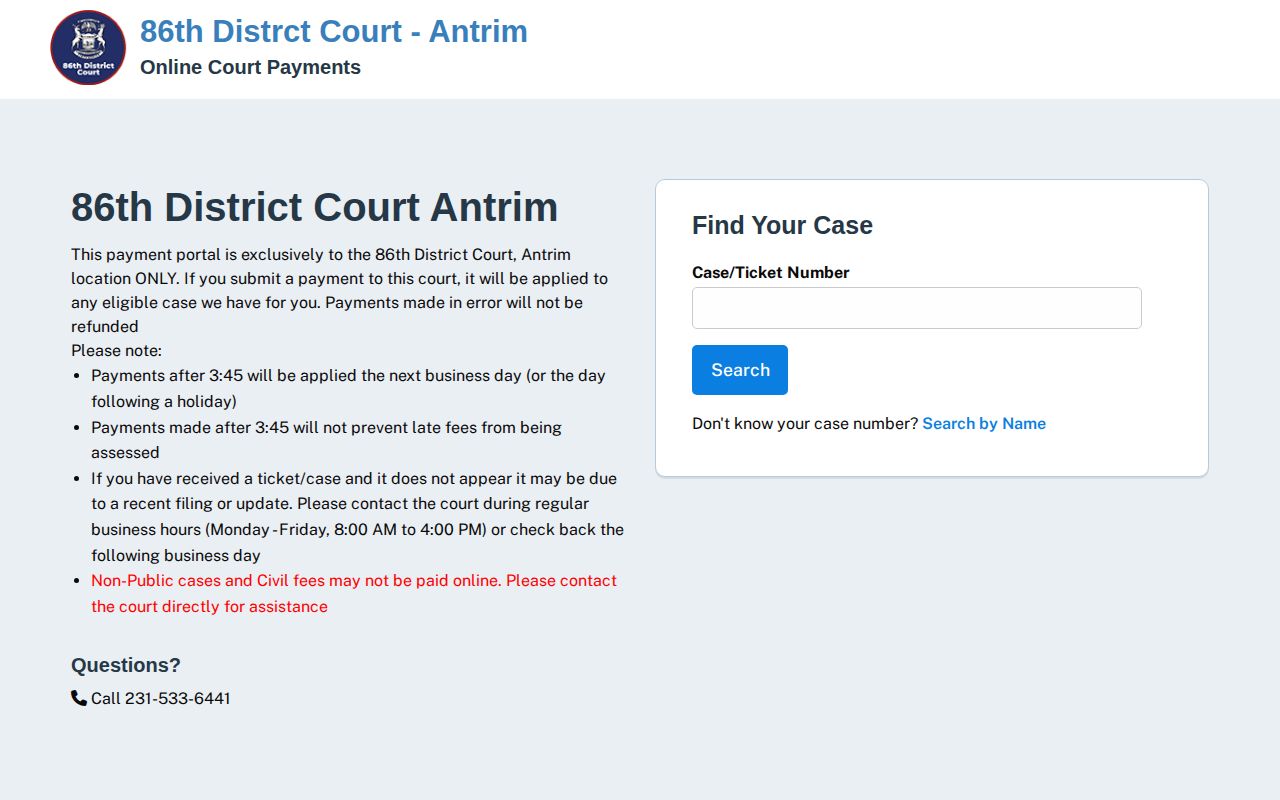
Task: Click the Find Your Case heading
Action: pyautogui.click(x=782, y=225)
